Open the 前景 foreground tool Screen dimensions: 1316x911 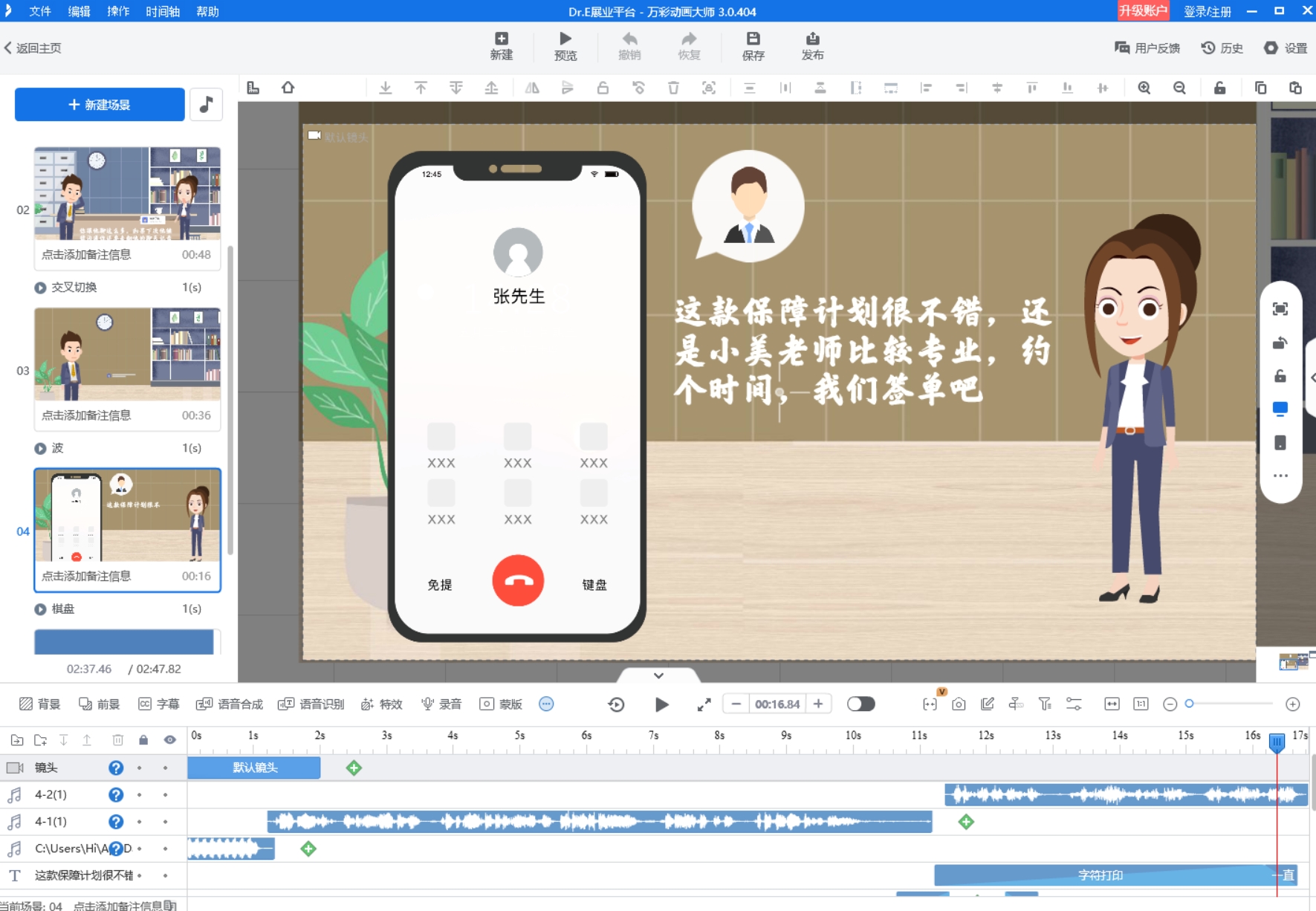pos(100,704)
